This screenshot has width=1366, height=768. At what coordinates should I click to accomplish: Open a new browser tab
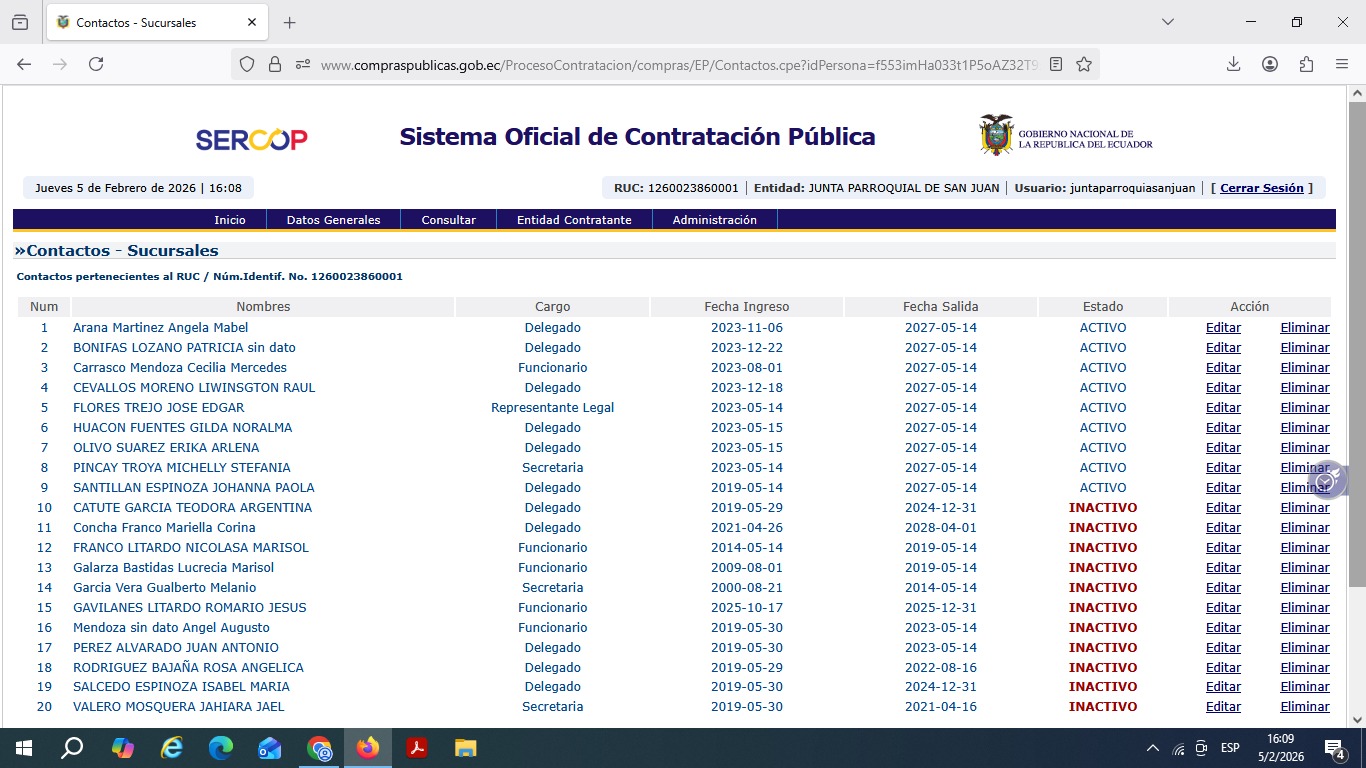(290, 22)
